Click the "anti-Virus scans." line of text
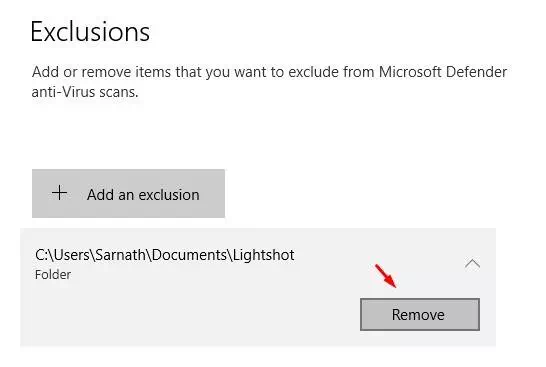The image size is (546, 367). point(85,92)
